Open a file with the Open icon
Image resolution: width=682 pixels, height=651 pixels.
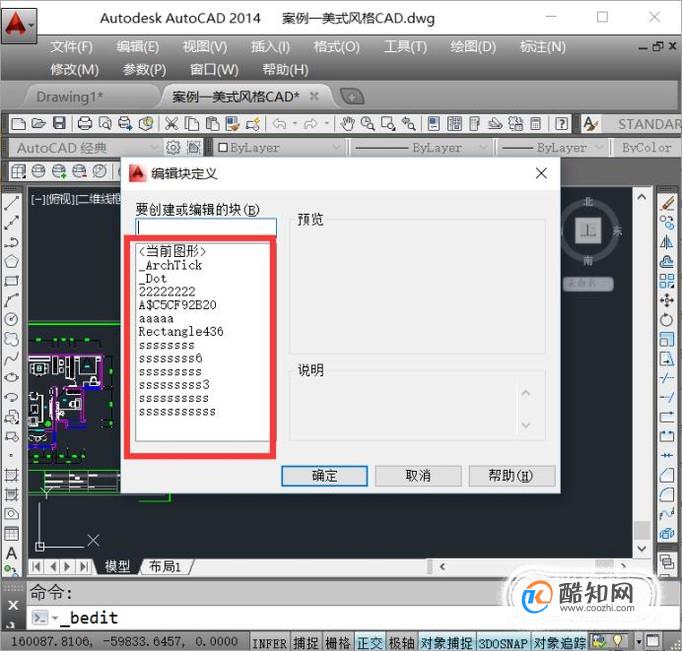(x=38, y=124)
